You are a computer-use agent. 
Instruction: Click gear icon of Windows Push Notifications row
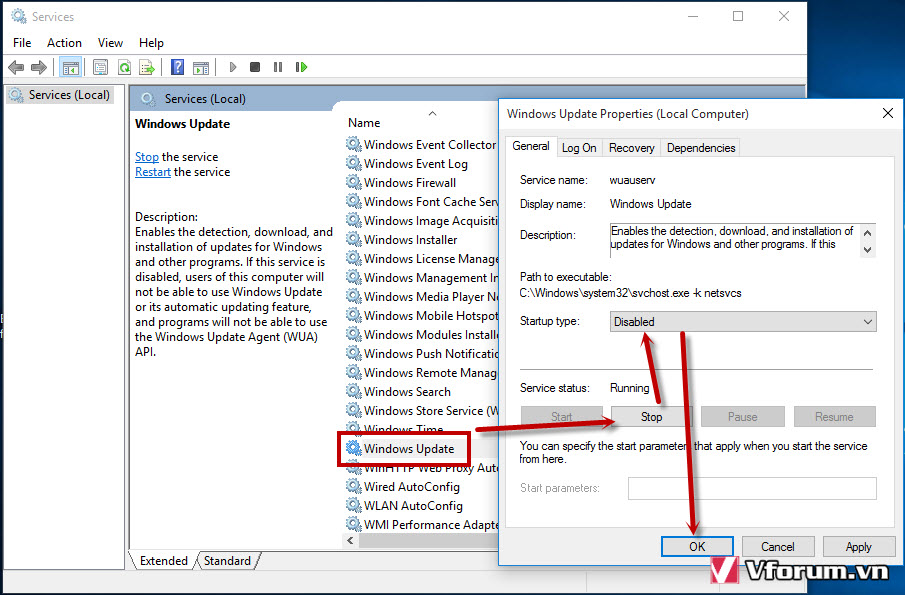(354, 353)
